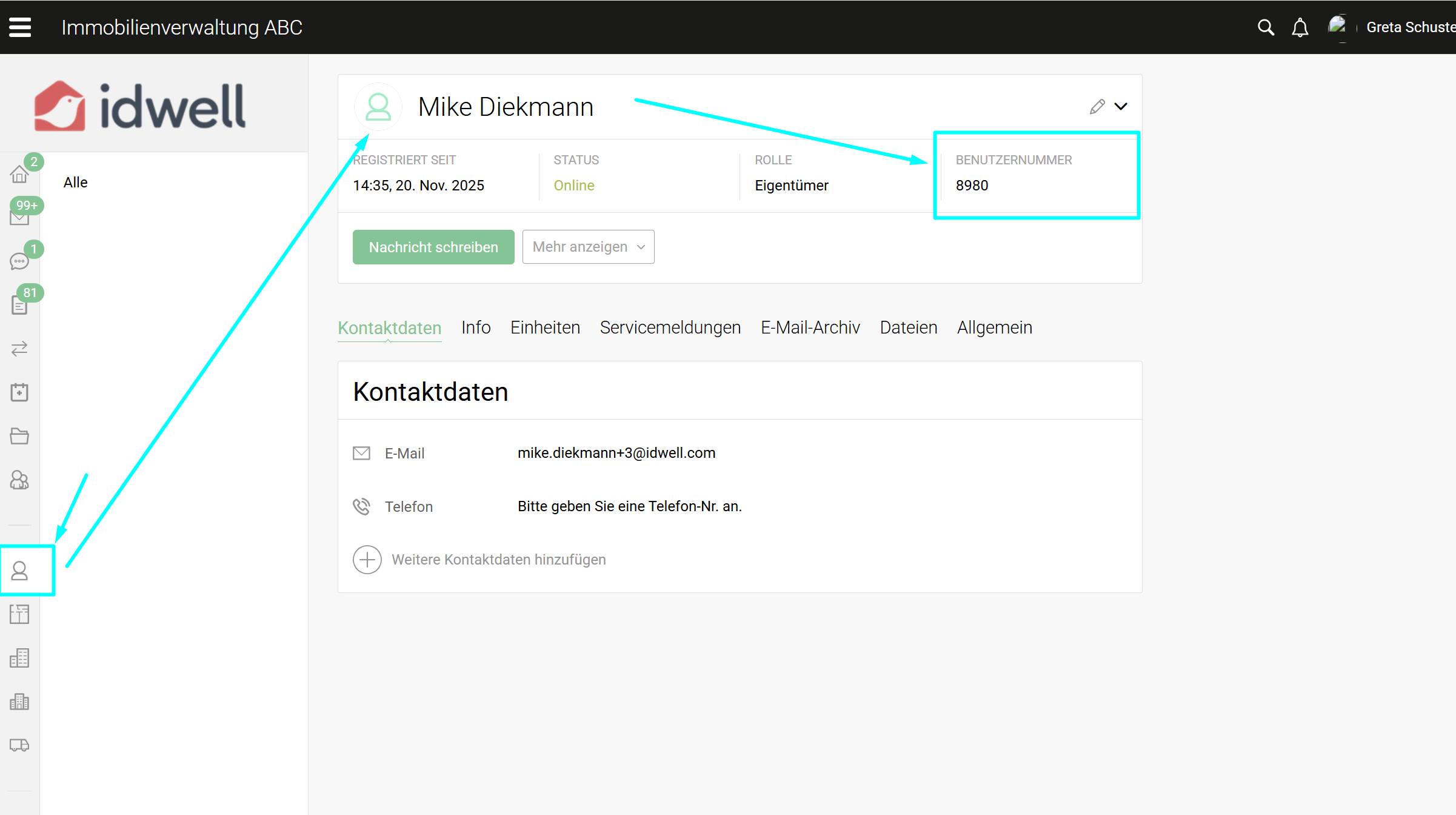Open the folder documents sidebar icon

(19, 436)
